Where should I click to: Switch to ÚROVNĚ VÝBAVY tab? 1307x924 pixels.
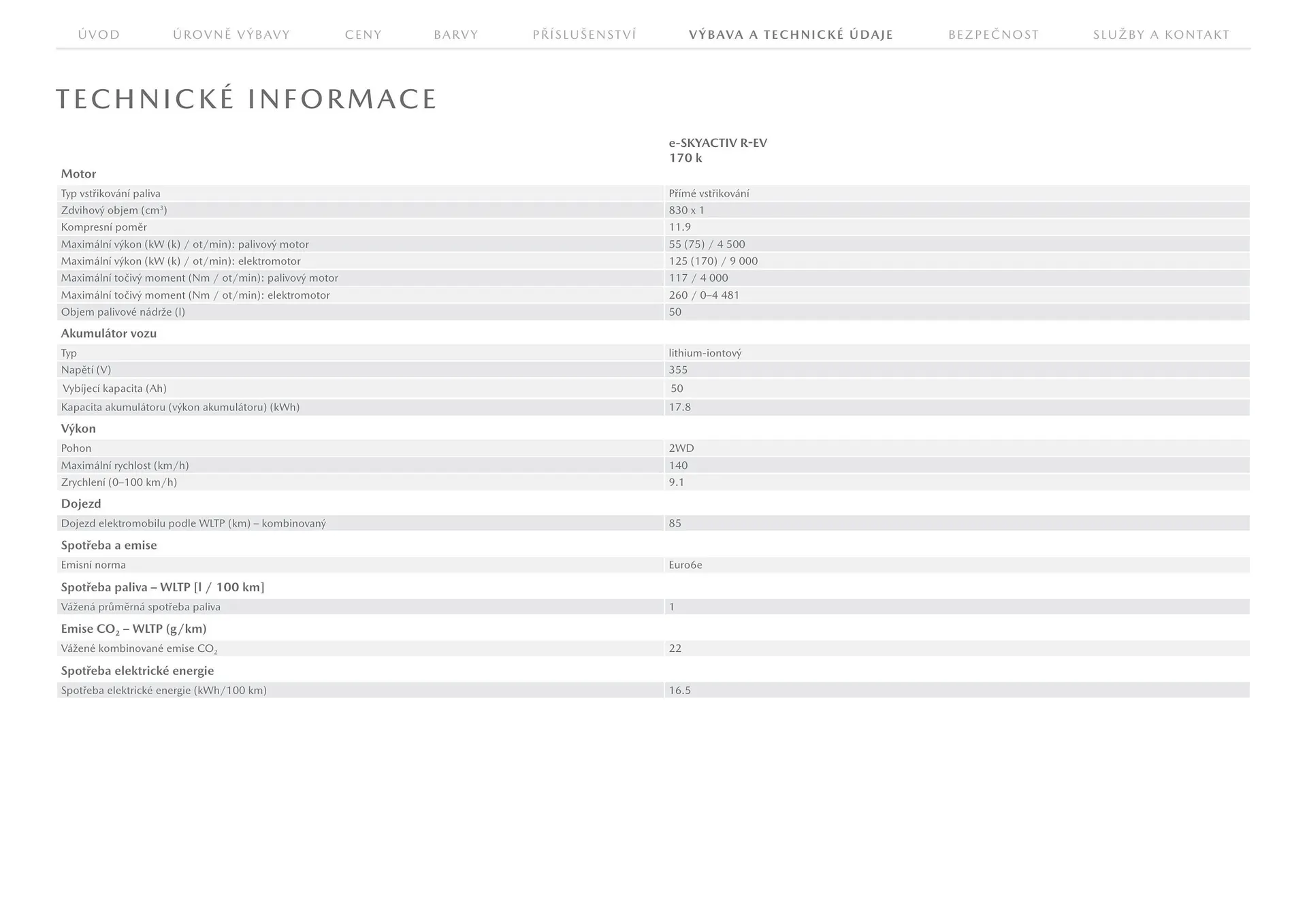[231, 35]
